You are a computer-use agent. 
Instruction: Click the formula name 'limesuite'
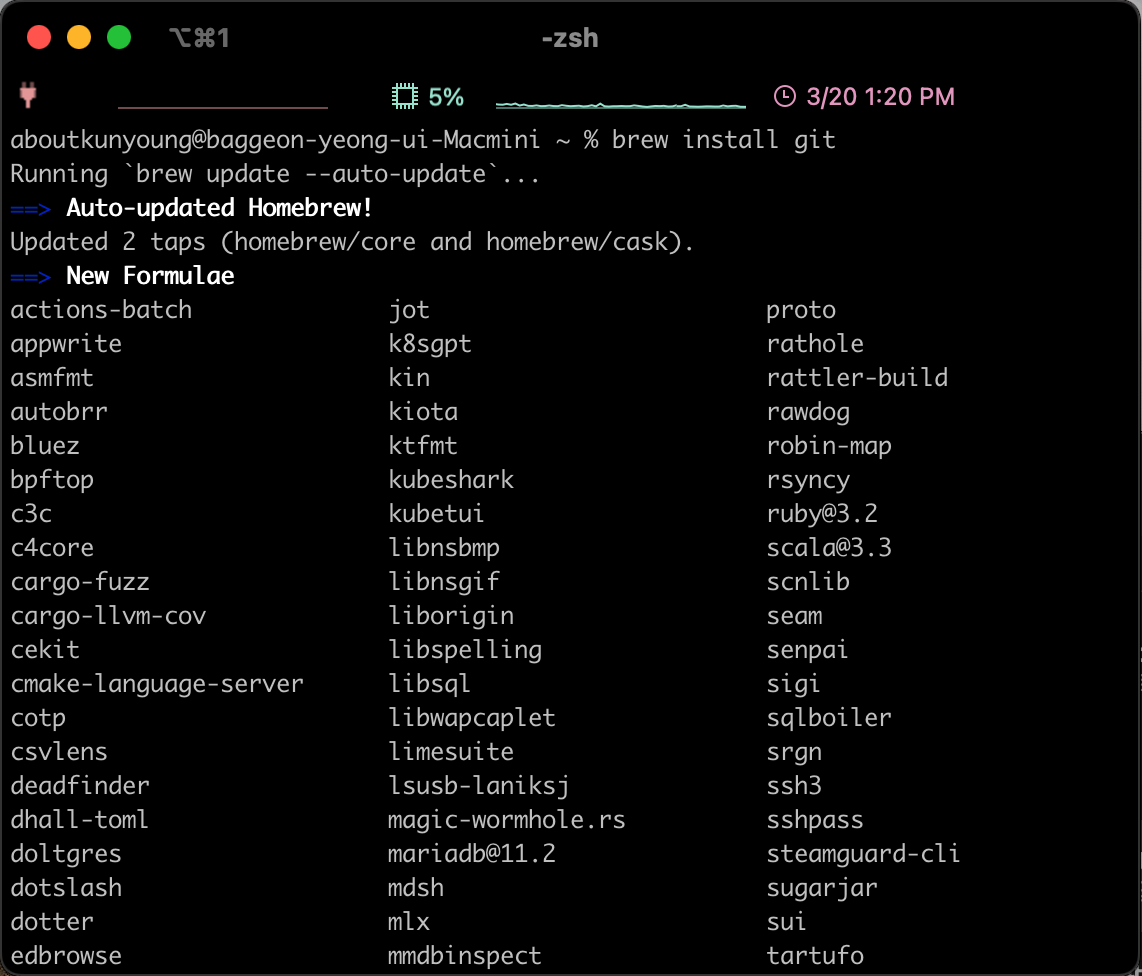(x=452, y=752)
